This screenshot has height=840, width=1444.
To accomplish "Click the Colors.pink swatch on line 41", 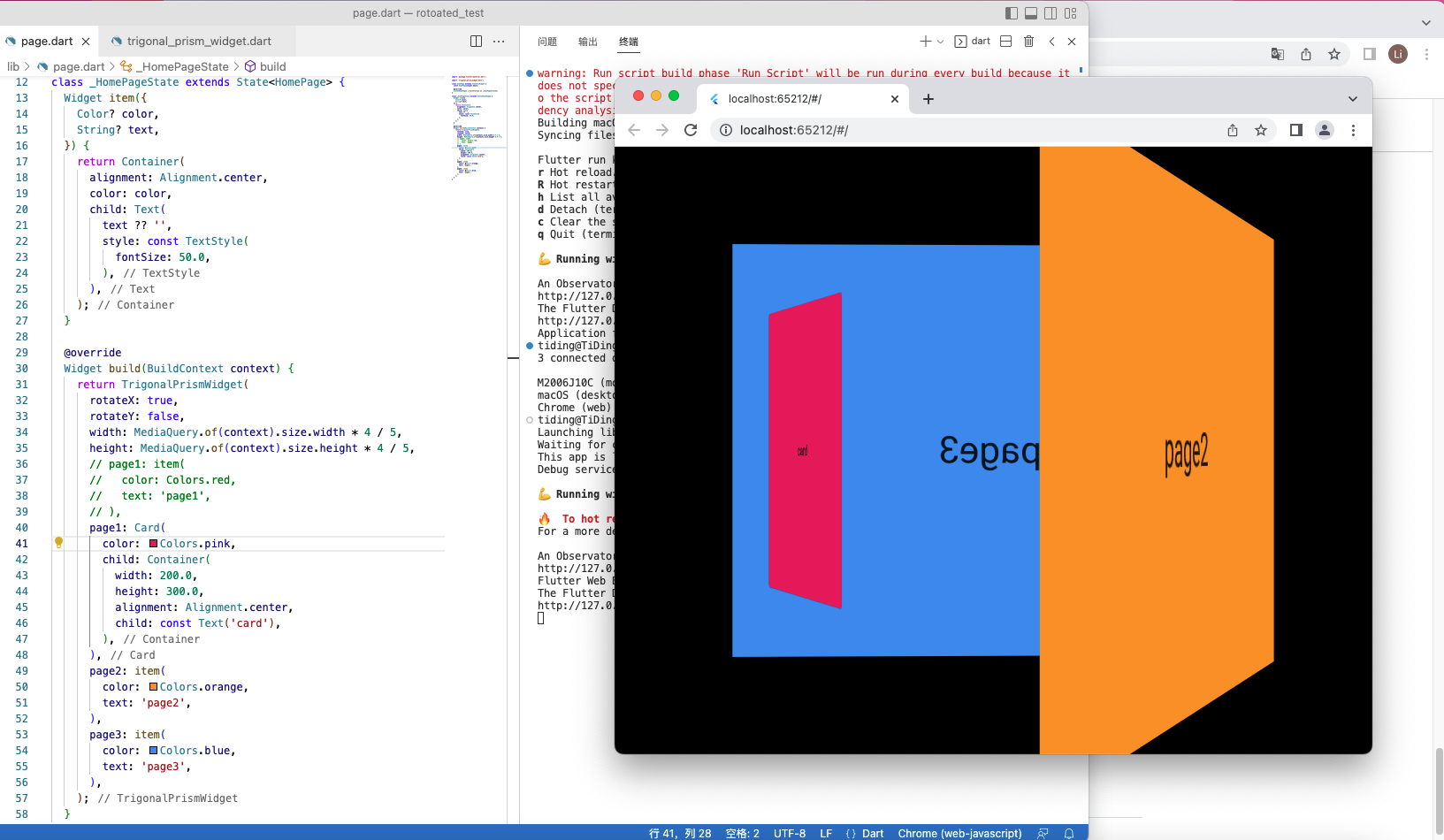I will click(x=154, y=543).
